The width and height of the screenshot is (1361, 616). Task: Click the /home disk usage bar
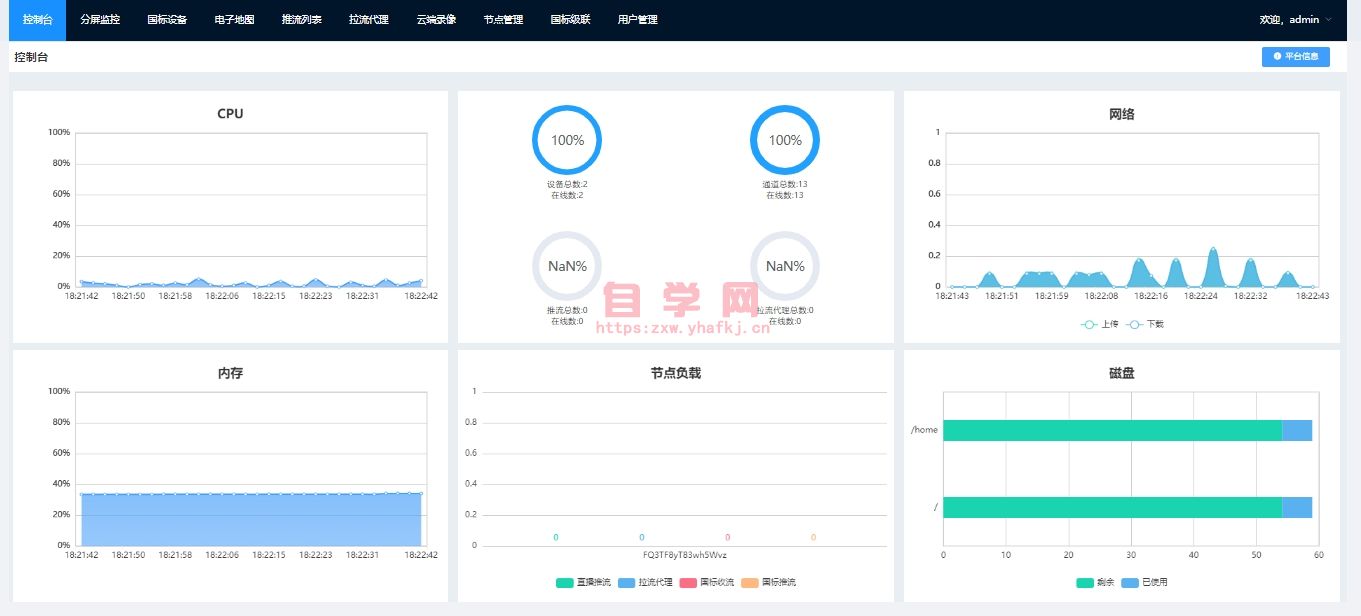pos(1112,430)
